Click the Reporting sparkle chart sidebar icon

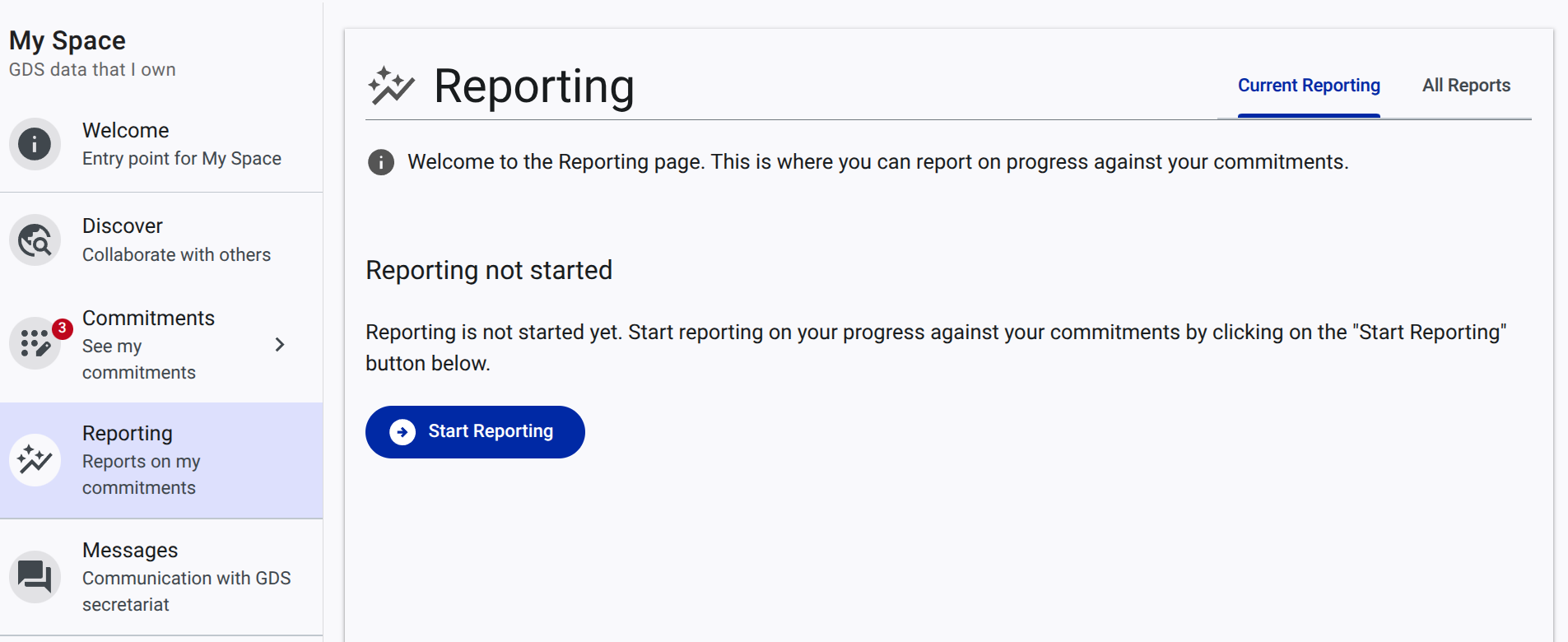(x=35, y=460)
